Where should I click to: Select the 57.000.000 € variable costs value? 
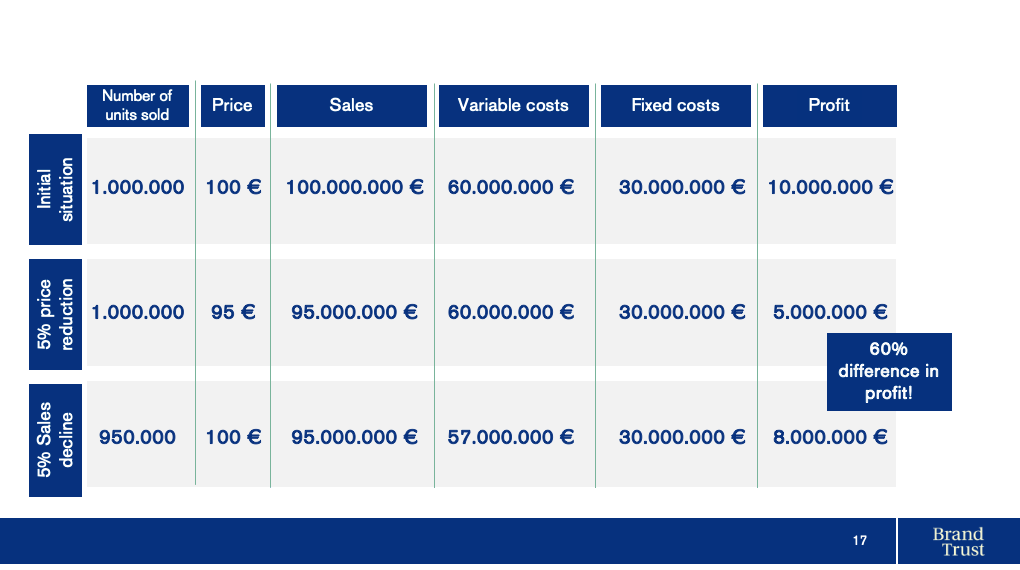click(x=511, y=437)
